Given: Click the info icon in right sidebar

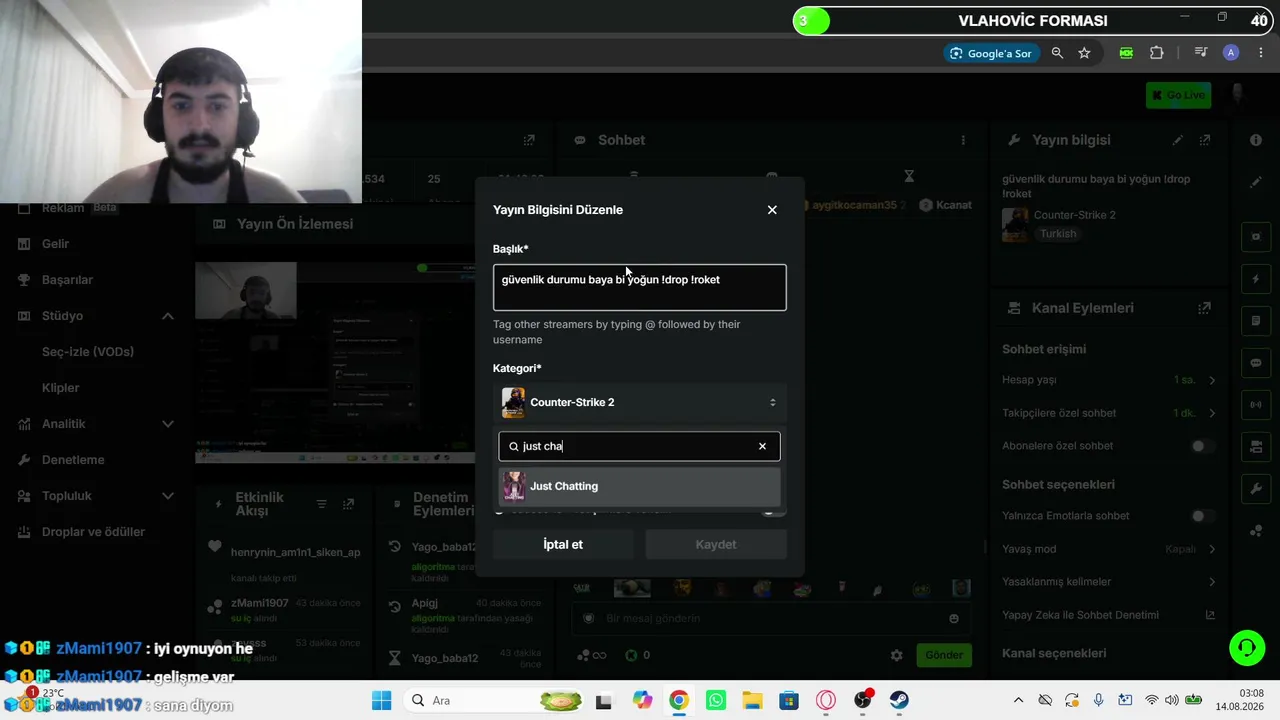Looking at the screenshot, I should 1256,140.
